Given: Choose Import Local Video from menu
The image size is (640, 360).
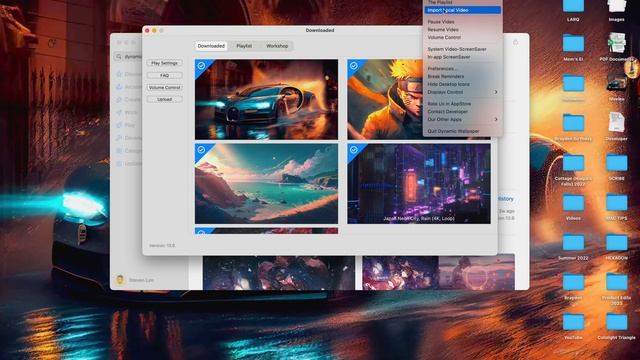Looking at the screenshot, I should (462, 10).
